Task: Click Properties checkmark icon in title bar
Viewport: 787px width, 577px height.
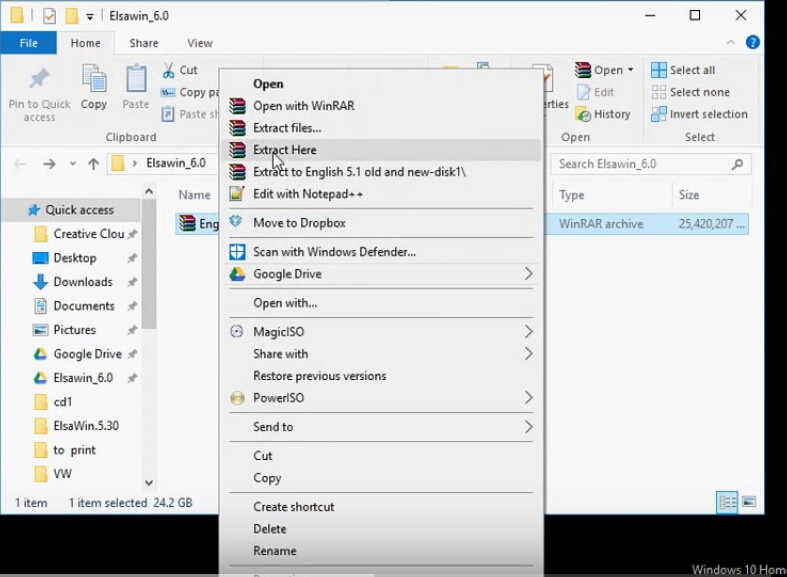Action: point(49,16)
